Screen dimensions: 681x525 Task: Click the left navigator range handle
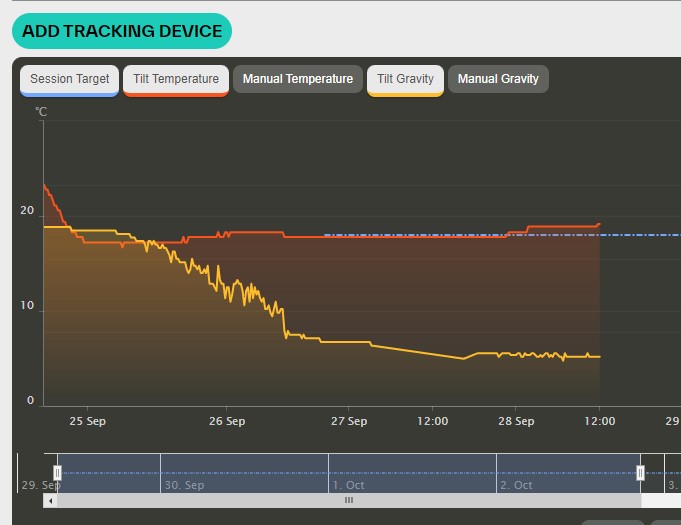57,473
